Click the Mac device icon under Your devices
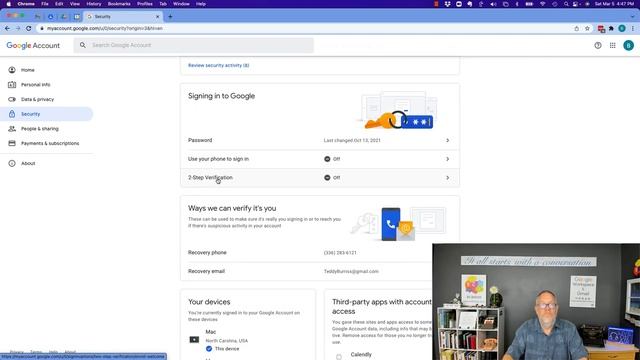Image resolution: width=640 pixels, height=360 pixels. [x=194, y=340]
